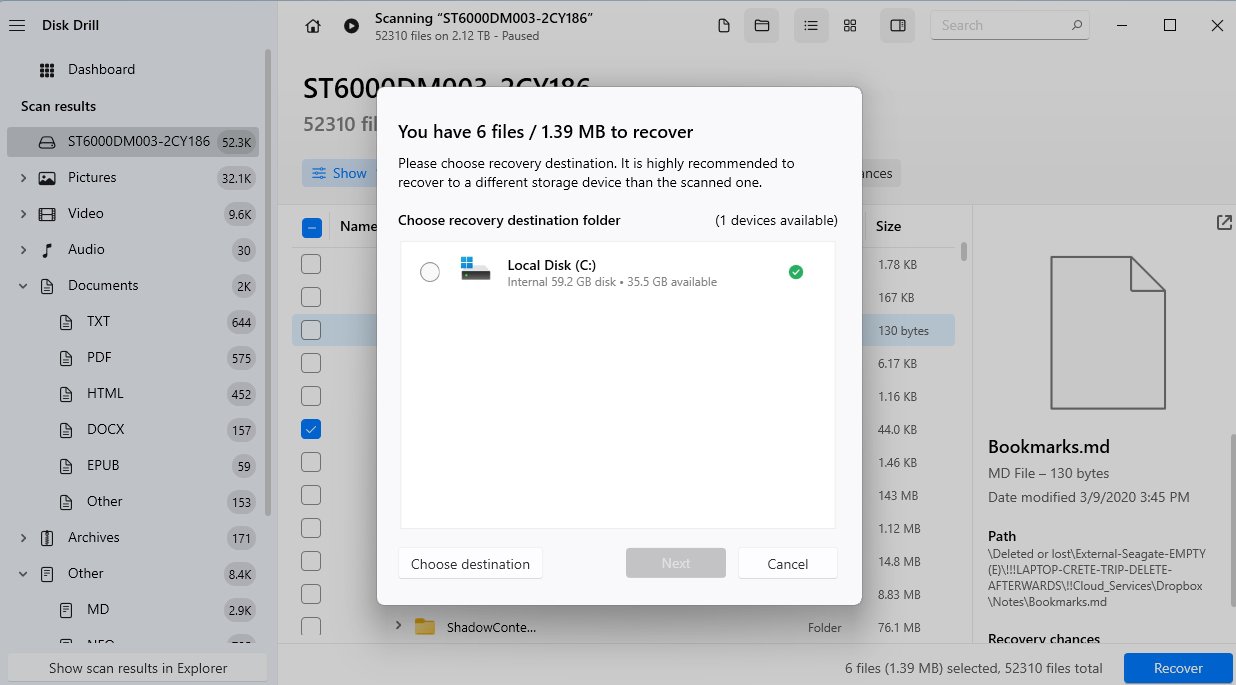The image size is (1236, 685).
Task: Check the box for the 1.78 KB row
Action: click(311, 264)
